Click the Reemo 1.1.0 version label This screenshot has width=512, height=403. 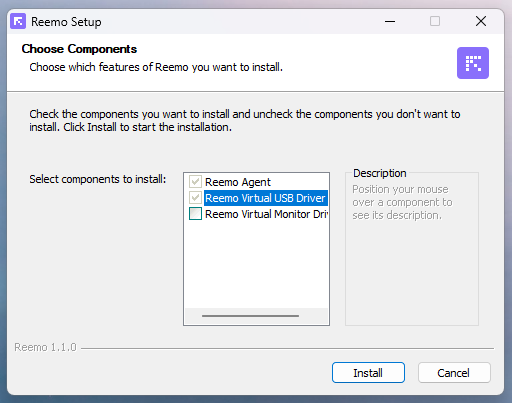(x=45, y=347)
